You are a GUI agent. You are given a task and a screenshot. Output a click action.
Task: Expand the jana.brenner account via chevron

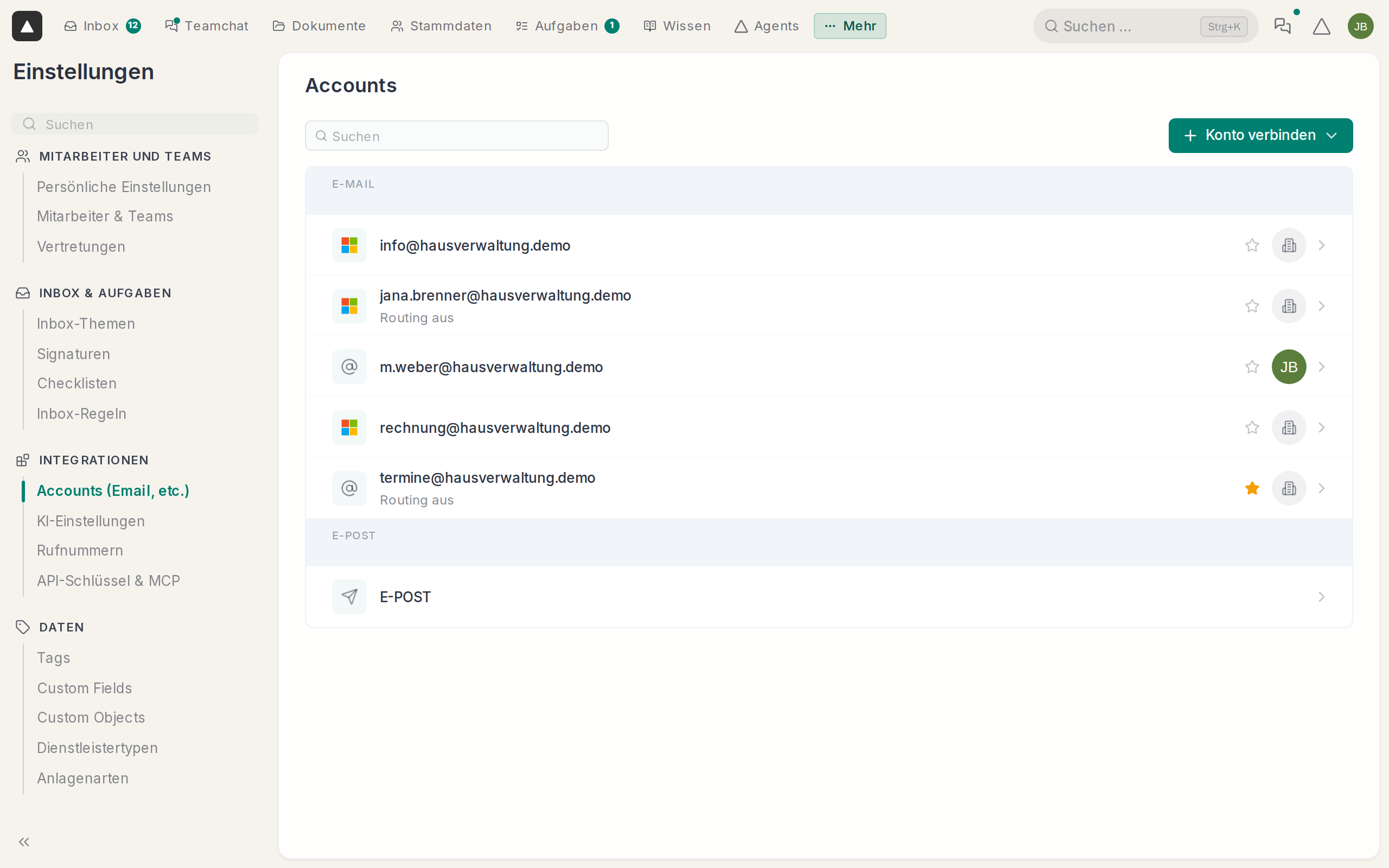point(1321,306)
